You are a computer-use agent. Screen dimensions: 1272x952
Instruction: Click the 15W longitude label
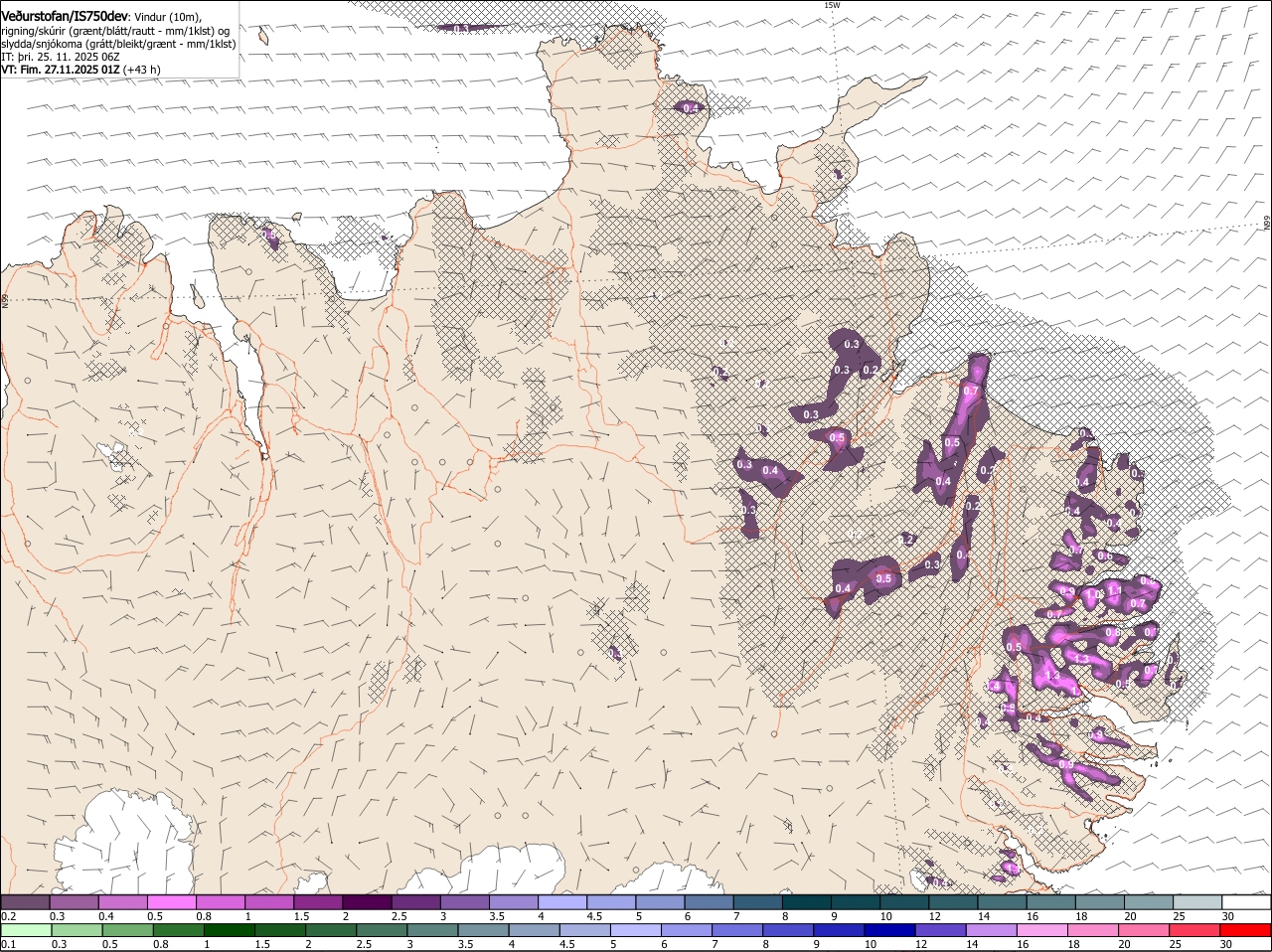(832, 5)
